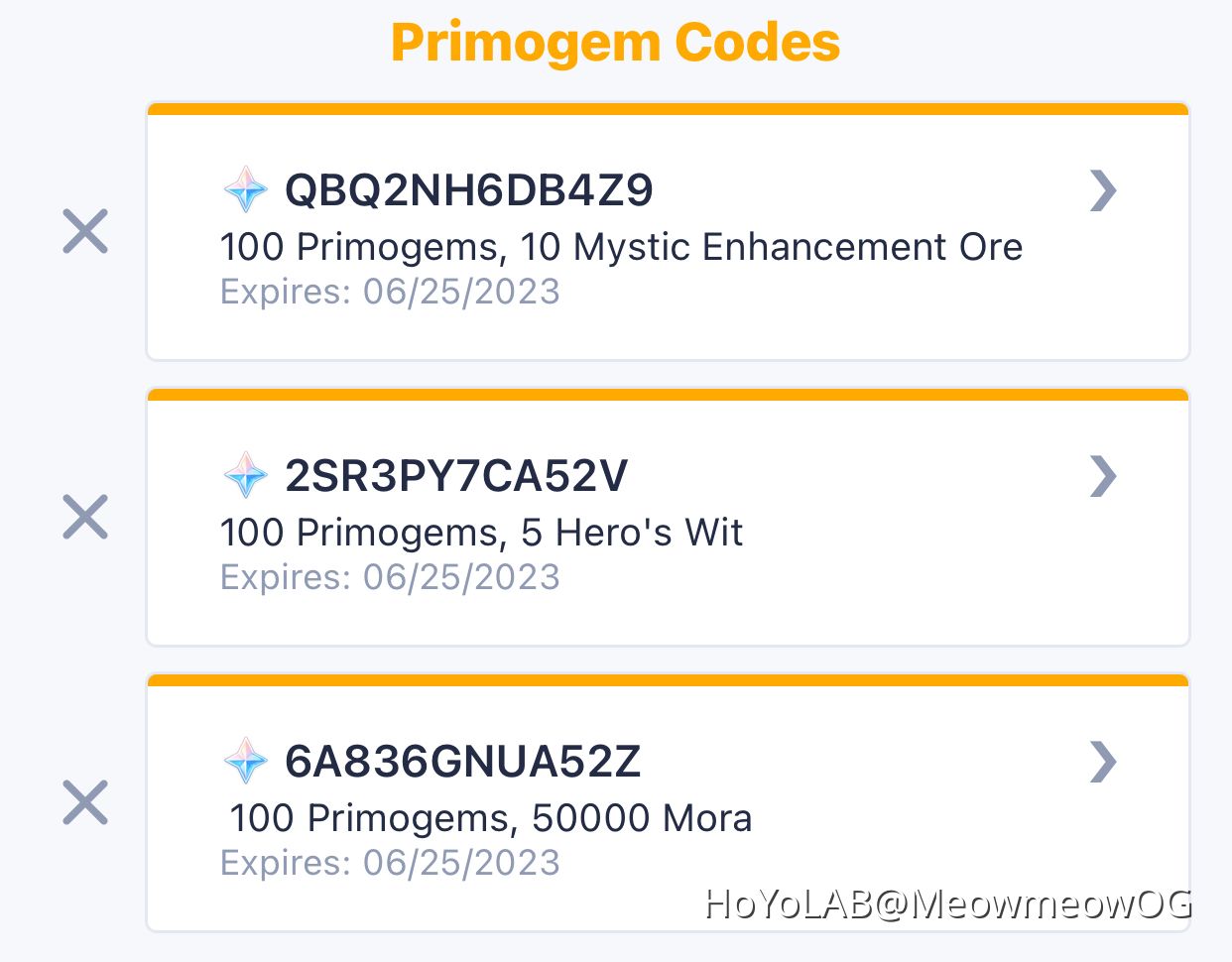
Task: Click the primogem icon beside 2SR3PY7CA52V
Action: point(246,475)
